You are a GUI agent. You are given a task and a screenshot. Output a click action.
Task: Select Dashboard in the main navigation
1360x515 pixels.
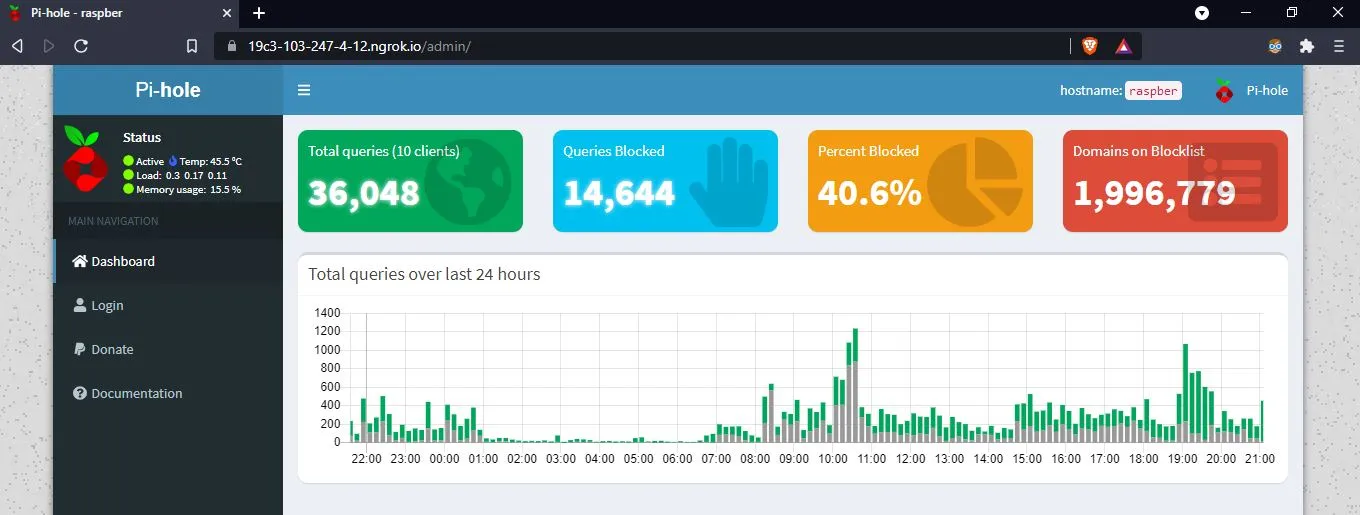point(122,261)
